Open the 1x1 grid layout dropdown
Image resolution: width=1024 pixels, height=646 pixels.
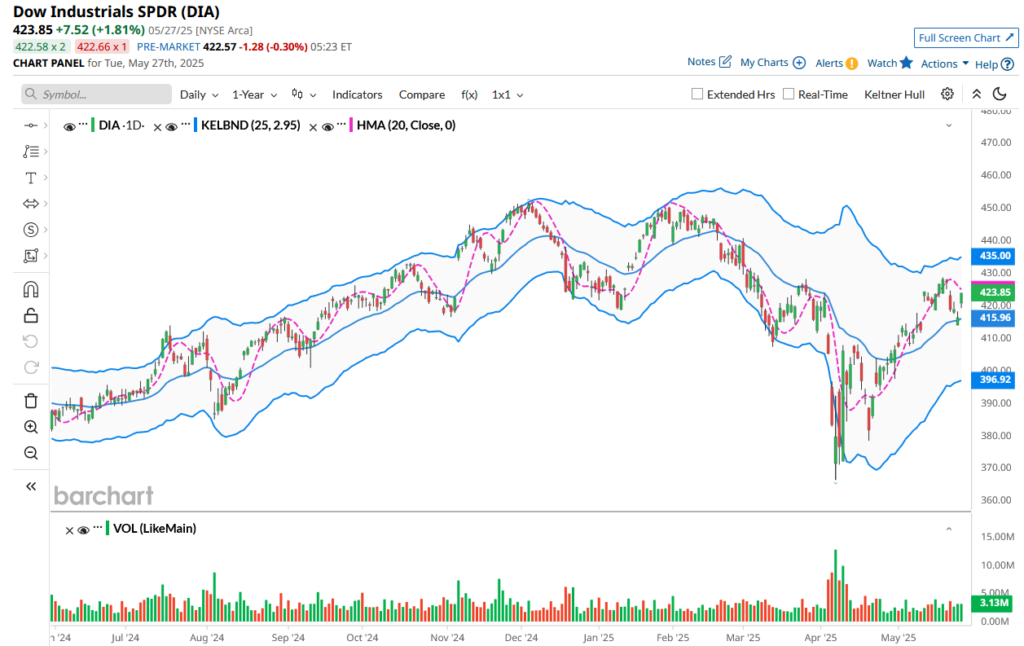(x=507, y=94)
